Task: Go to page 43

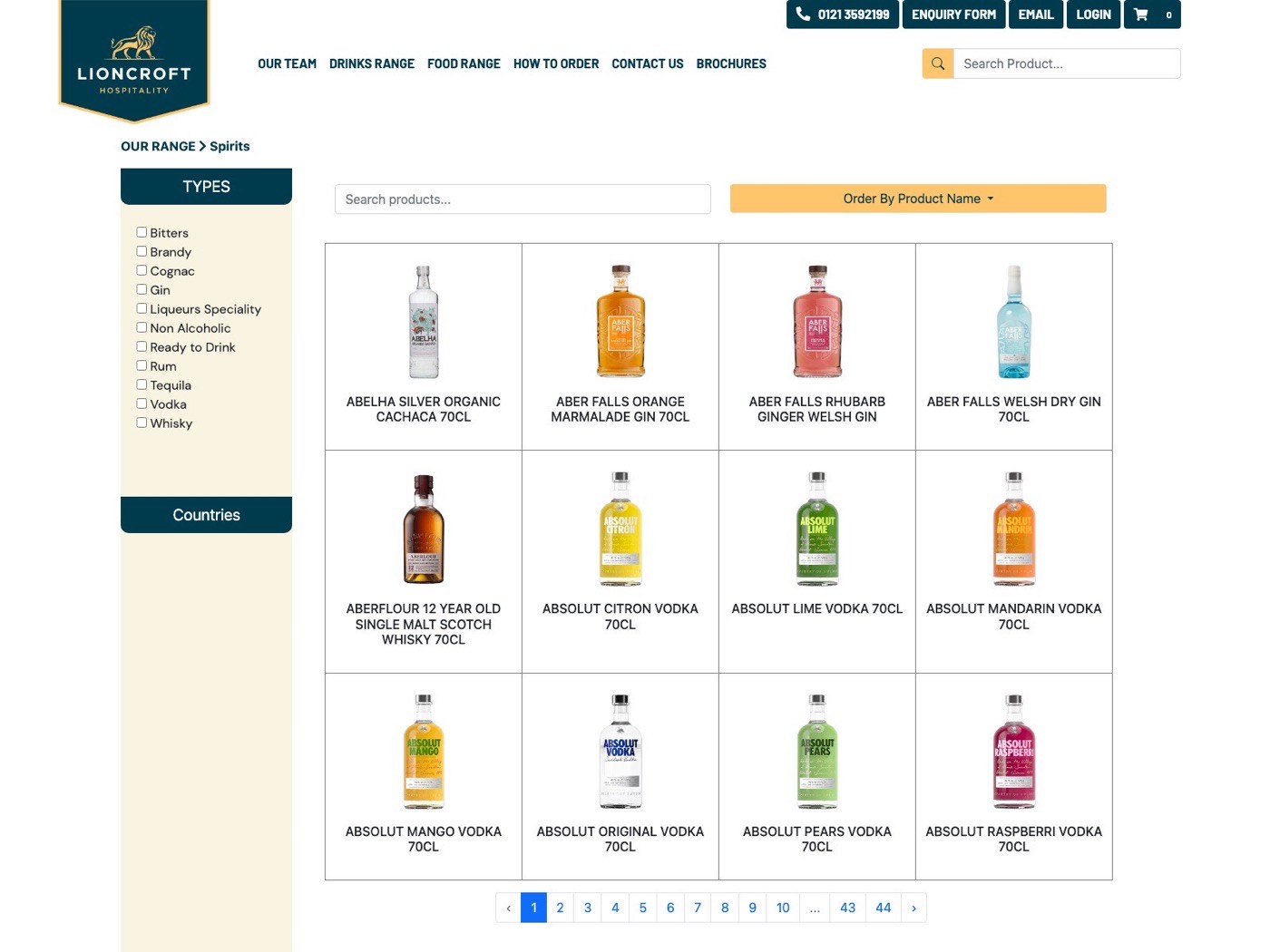Action: click(847, 908)
